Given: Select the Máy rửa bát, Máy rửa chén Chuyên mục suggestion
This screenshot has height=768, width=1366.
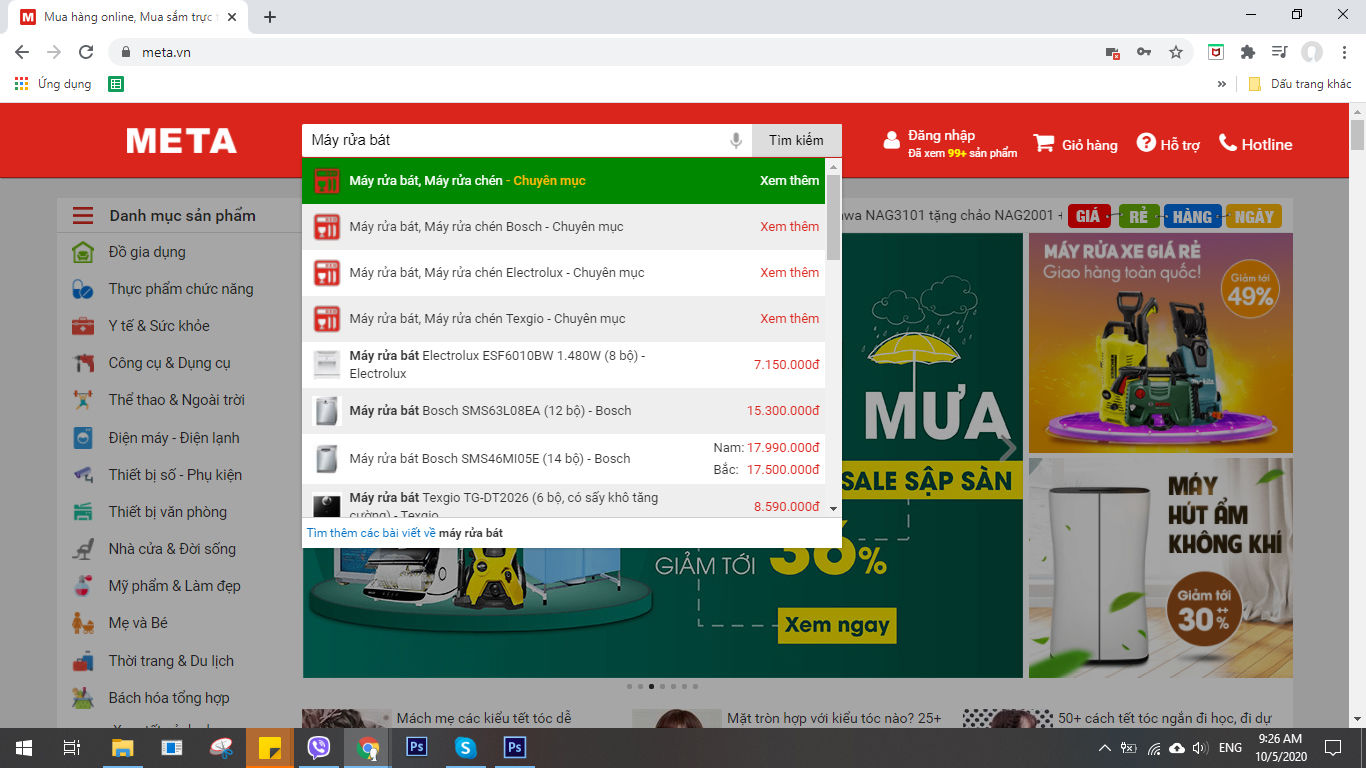Looking at the screenshot, I should [564, 181].
